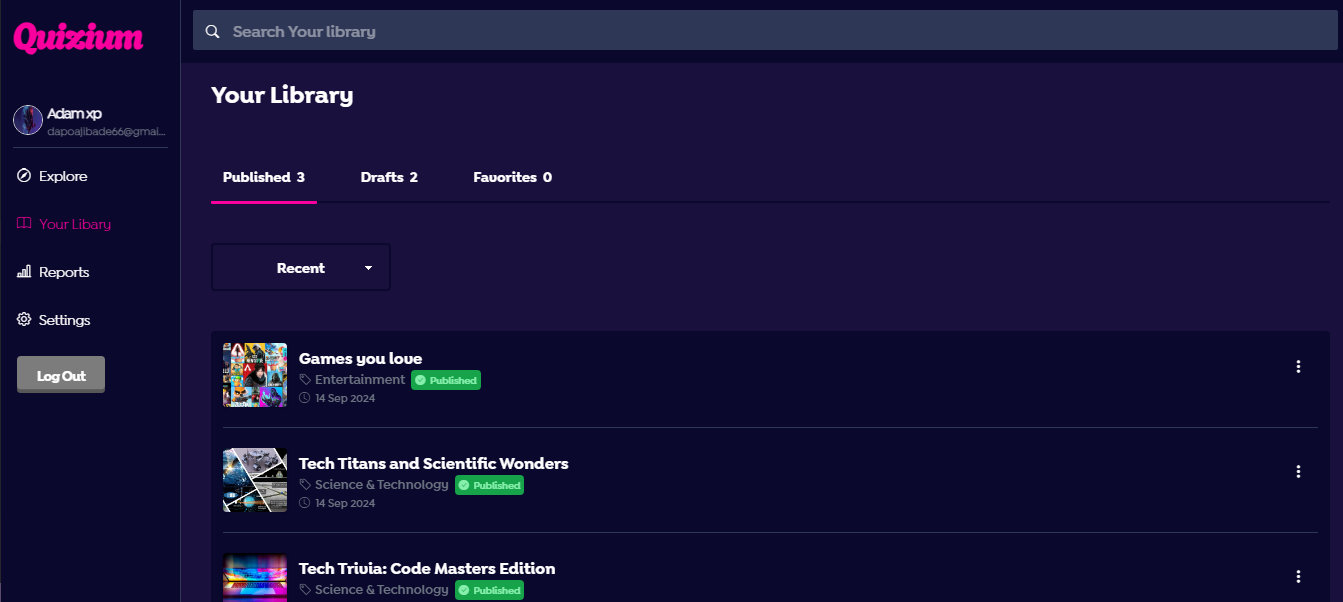Click the Explore compass icon
The height and width of the screenshot is (602, 1343).
[24, 176]
